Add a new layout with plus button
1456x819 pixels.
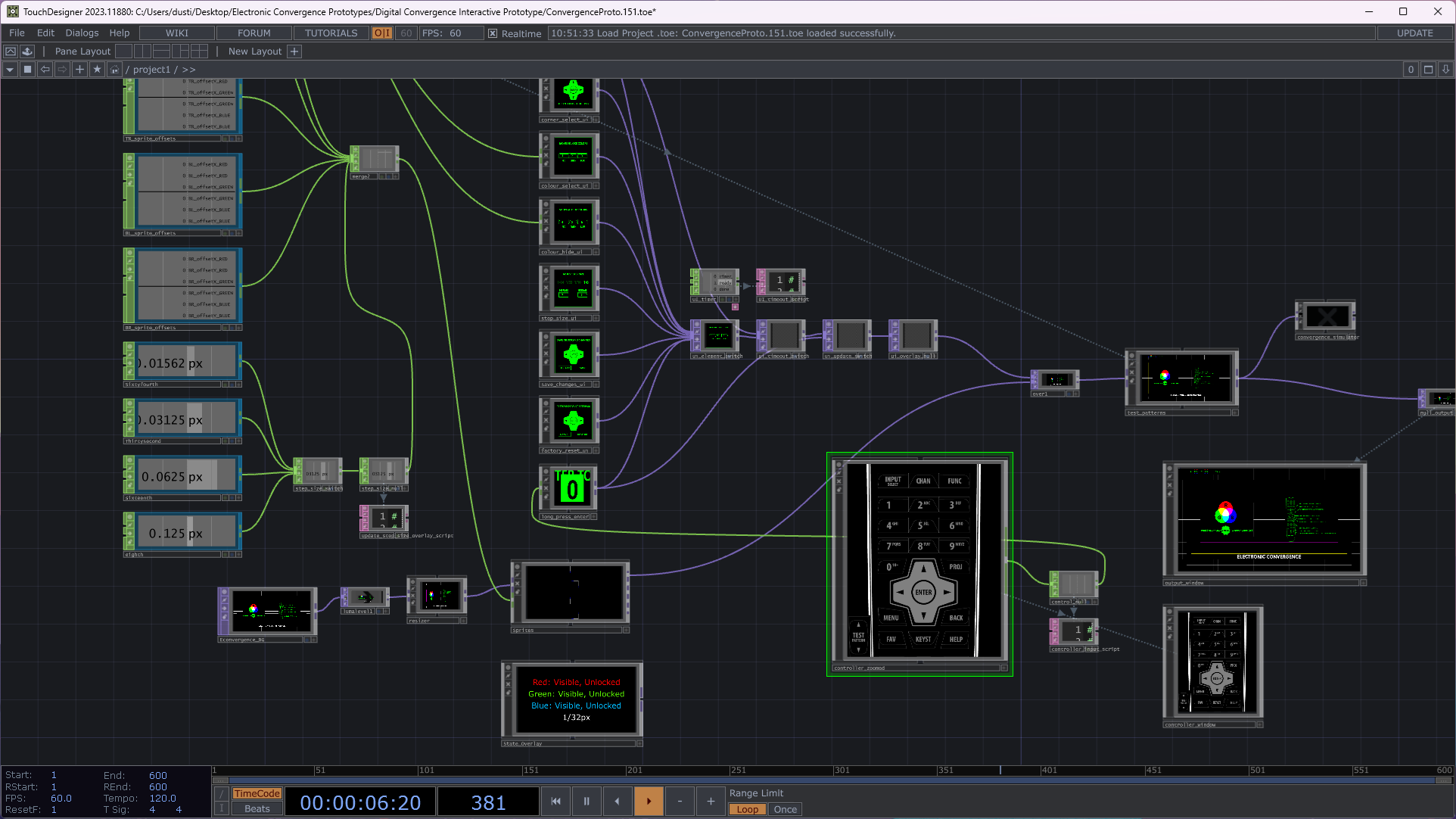pos(294,51)
